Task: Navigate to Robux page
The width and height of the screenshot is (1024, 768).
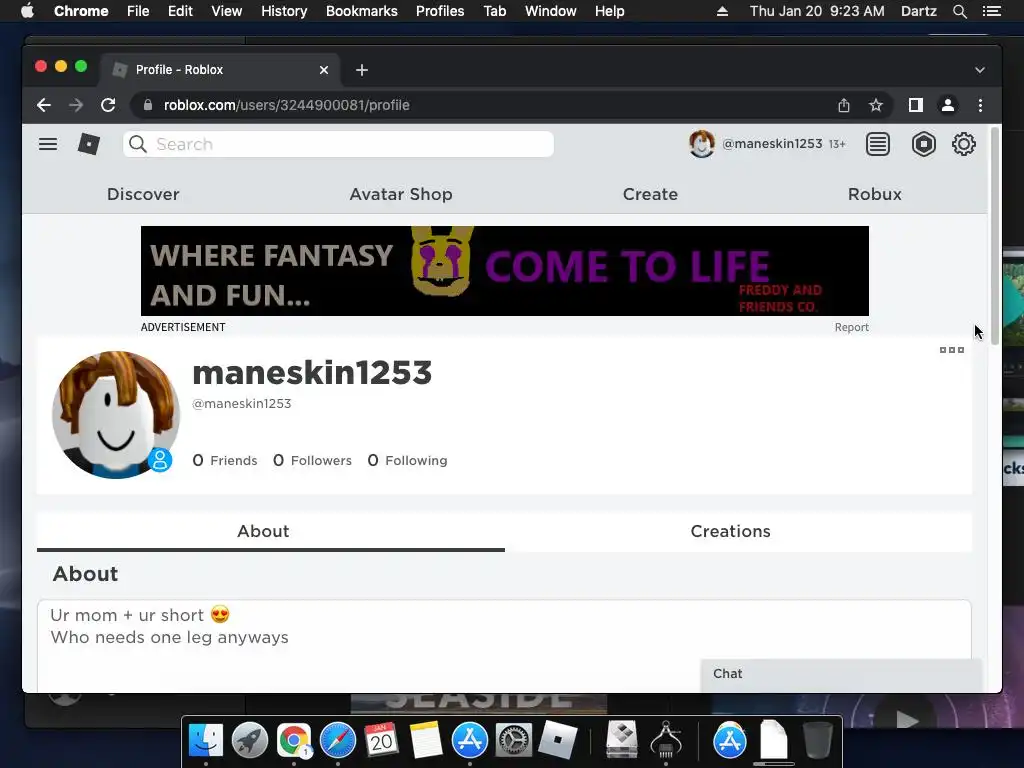Action: tap(874, 194)
